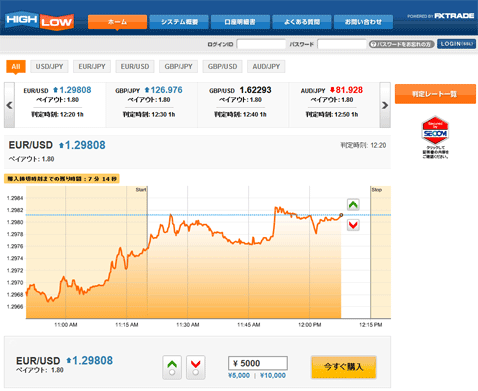The image size is (478, 391).
Task: Select the AUD/JPY 81.928 rate card
Action: [x=334, y=105]
